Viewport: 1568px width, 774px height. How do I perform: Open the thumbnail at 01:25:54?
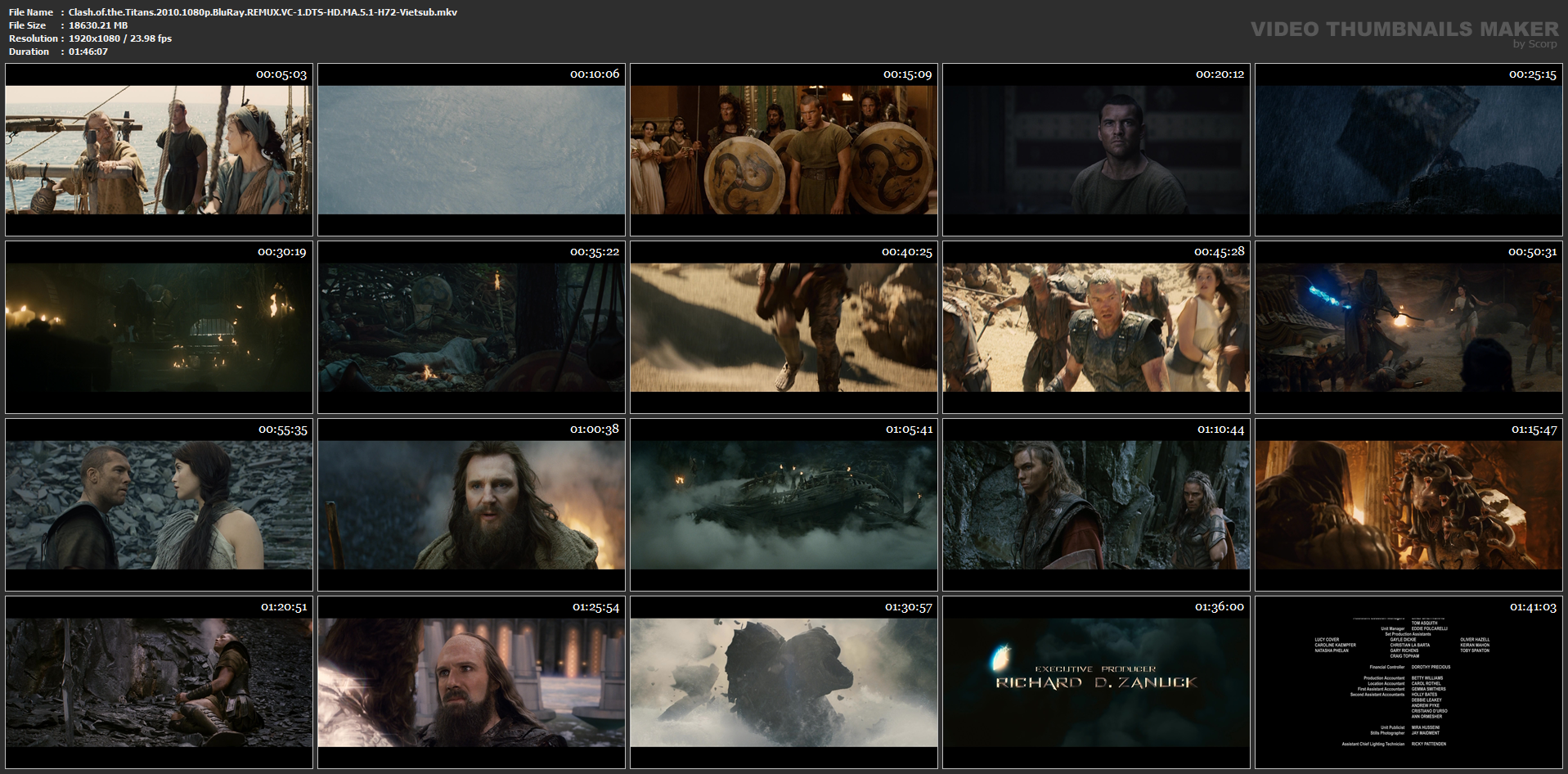(x=471, y=682)
